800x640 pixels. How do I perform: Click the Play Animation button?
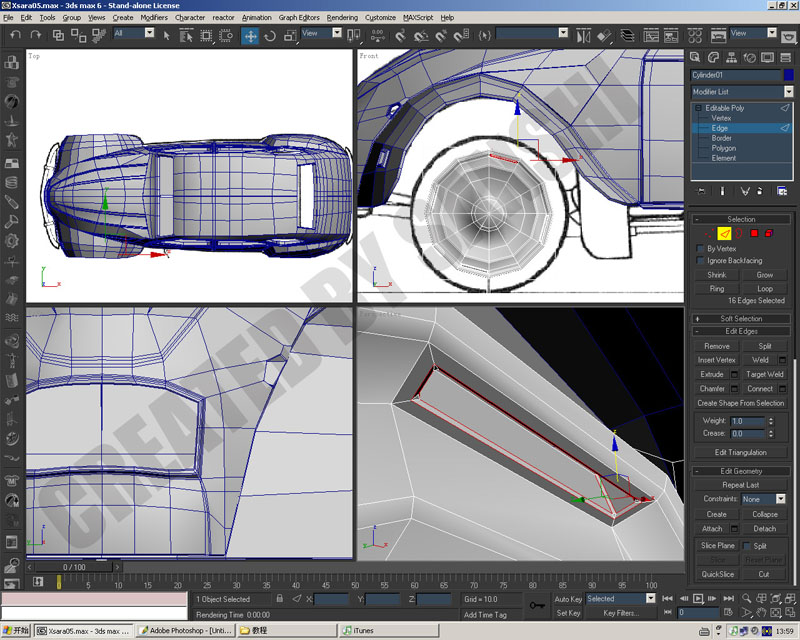(698, 598)
